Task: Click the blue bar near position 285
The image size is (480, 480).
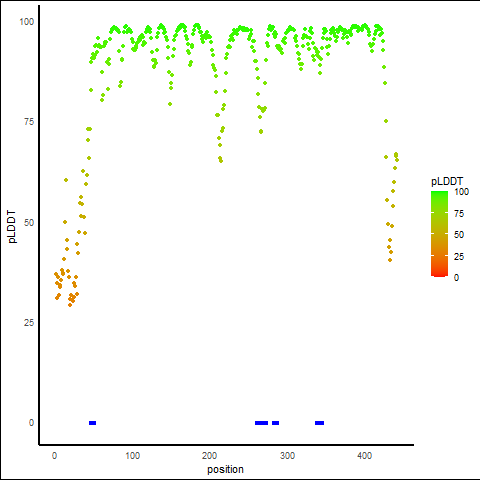Action: [275, 423]
